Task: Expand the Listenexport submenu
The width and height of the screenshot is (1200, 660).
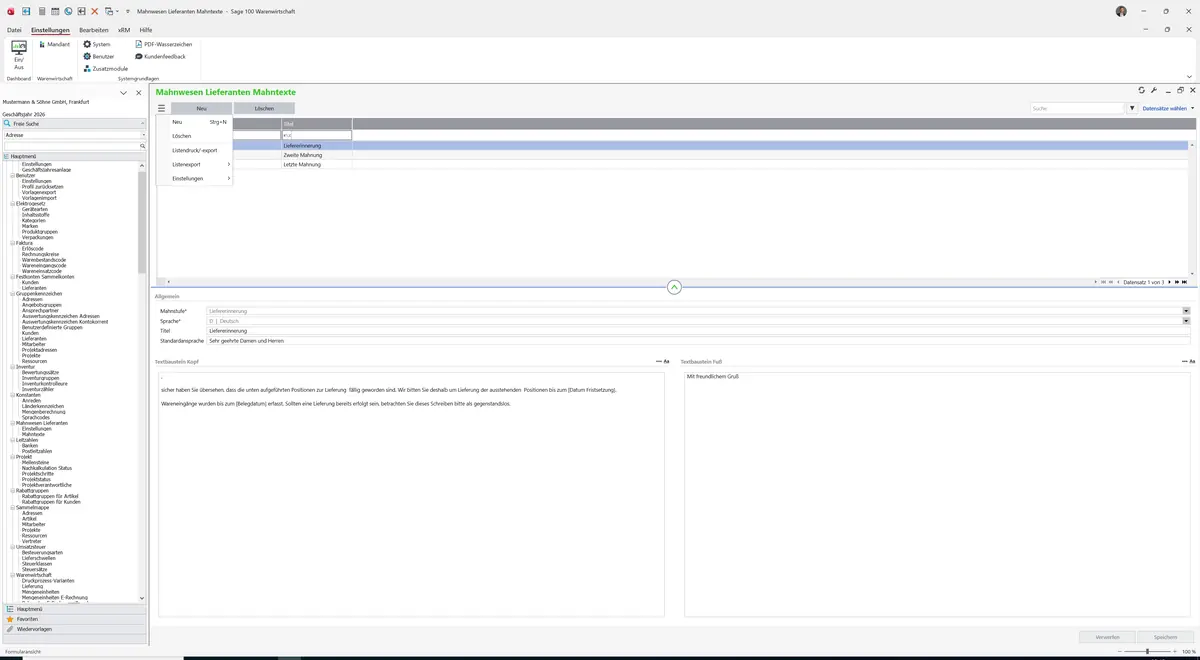Action: pyautogui.click(x=201, y=164)
